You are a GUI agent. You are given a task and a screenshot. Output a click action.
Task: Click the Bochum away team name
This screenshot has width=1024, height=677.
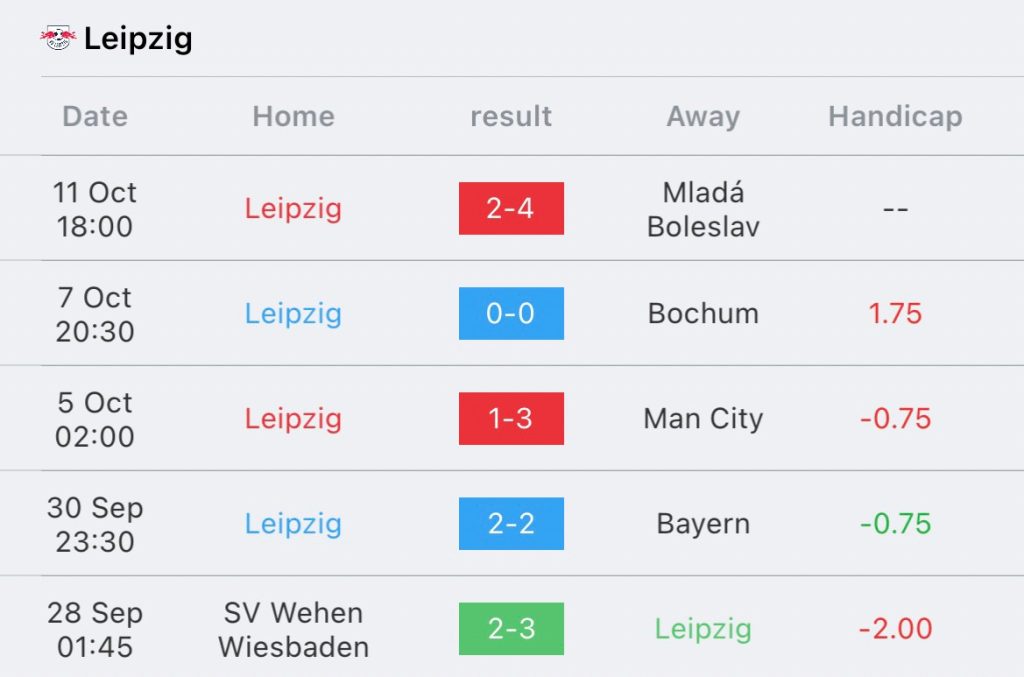[x=703, y=313]
